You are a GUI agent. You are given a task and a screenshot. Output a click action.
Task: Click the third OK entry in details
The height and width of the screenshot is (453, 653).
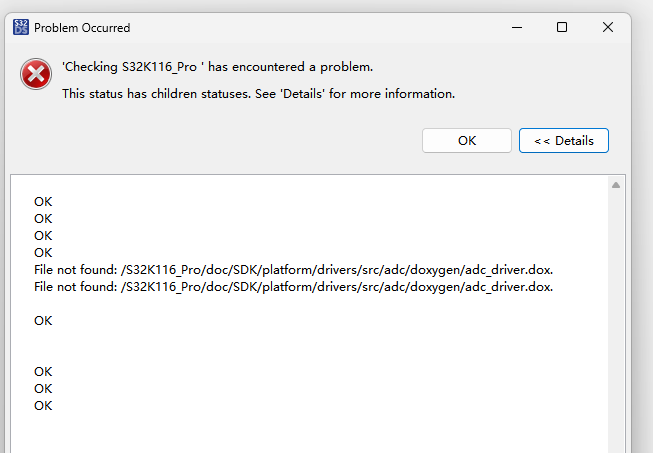point(43,236)
